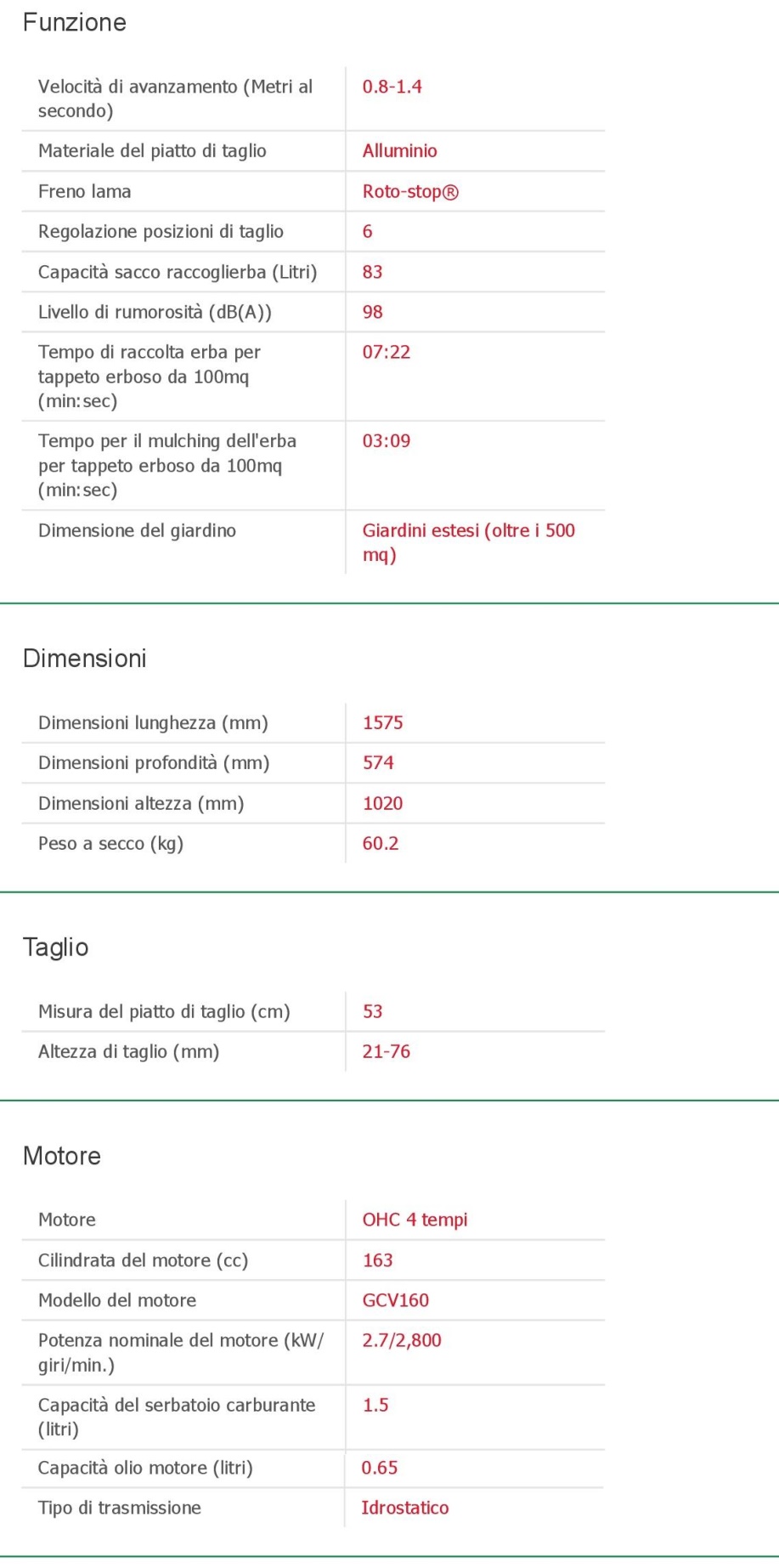
Task: Click the OHC 4 tempi motore value
Action: coord(415,1220)
